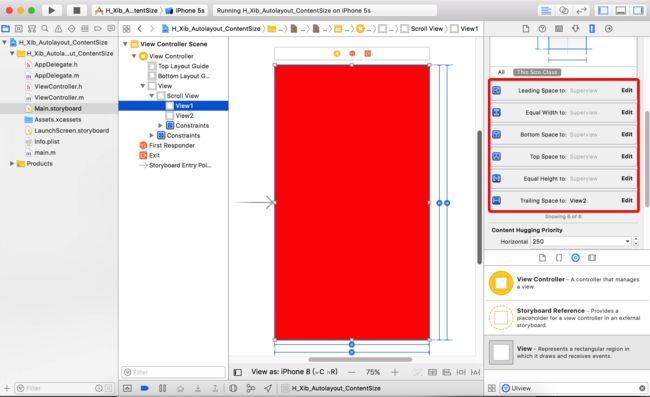Viewport: 650px width, 397px height.
Task: Open the Horizontal hugging priority dropdown
Action: click(x=628, y=241)
